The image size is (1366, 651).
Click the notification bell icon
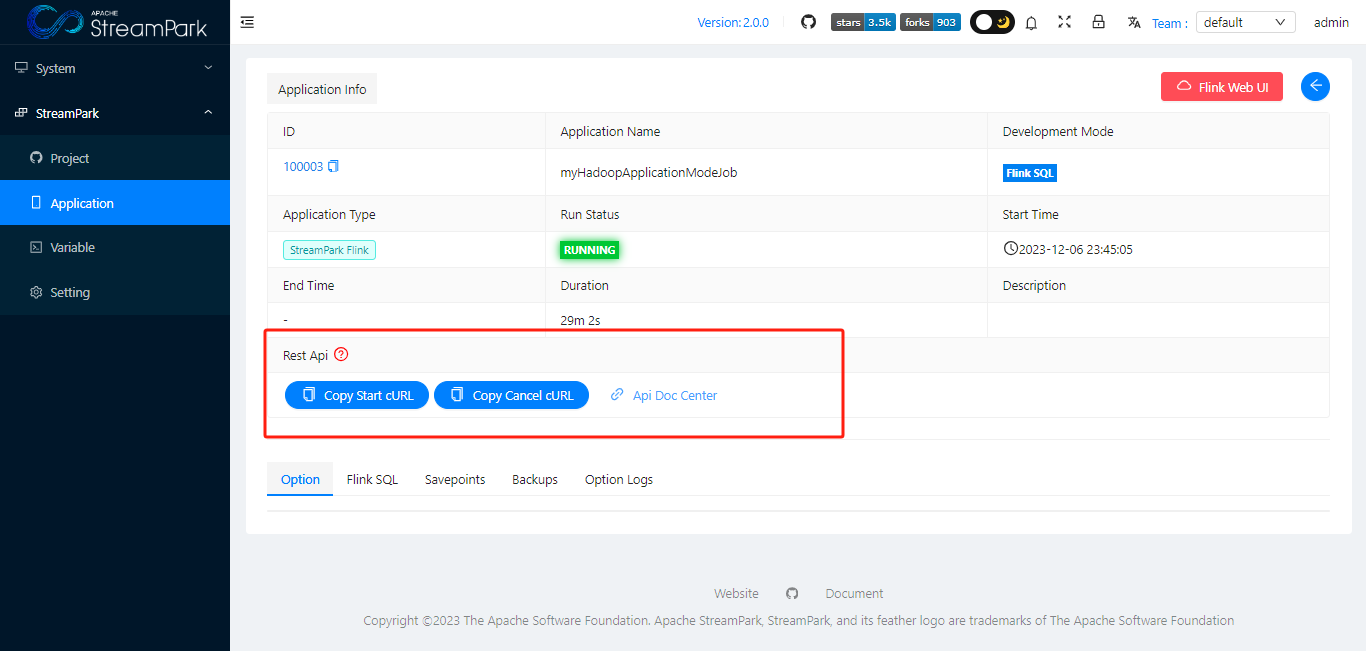[x=1031, y=21]
